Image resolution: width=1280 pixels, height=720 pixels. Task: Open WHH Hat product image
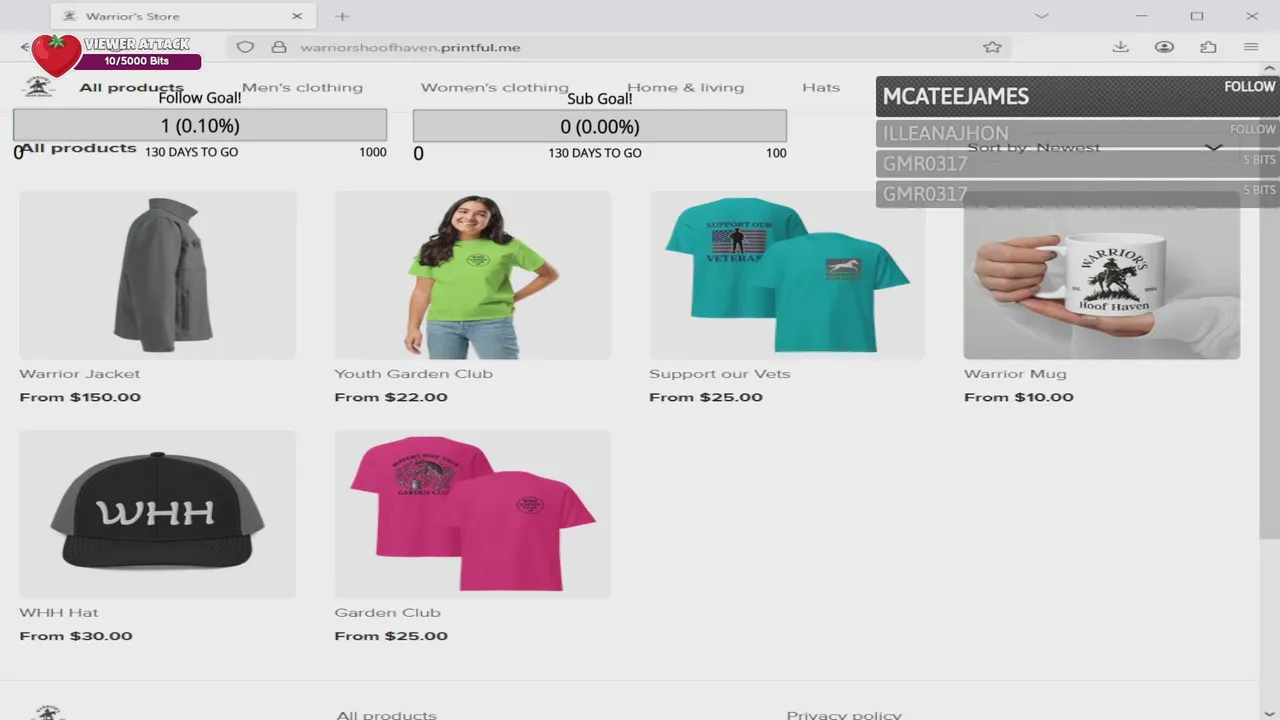click(158, 514)
